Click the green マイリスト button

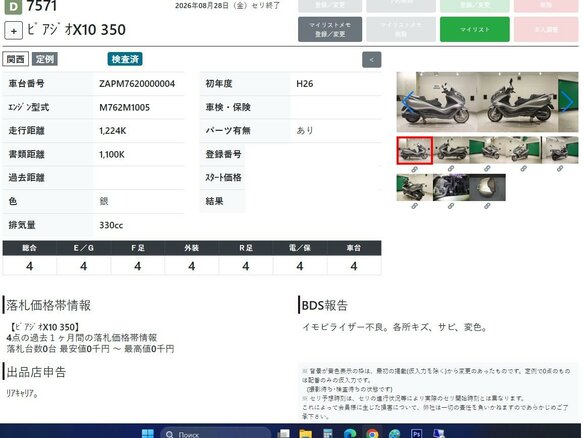pos(474,29)
